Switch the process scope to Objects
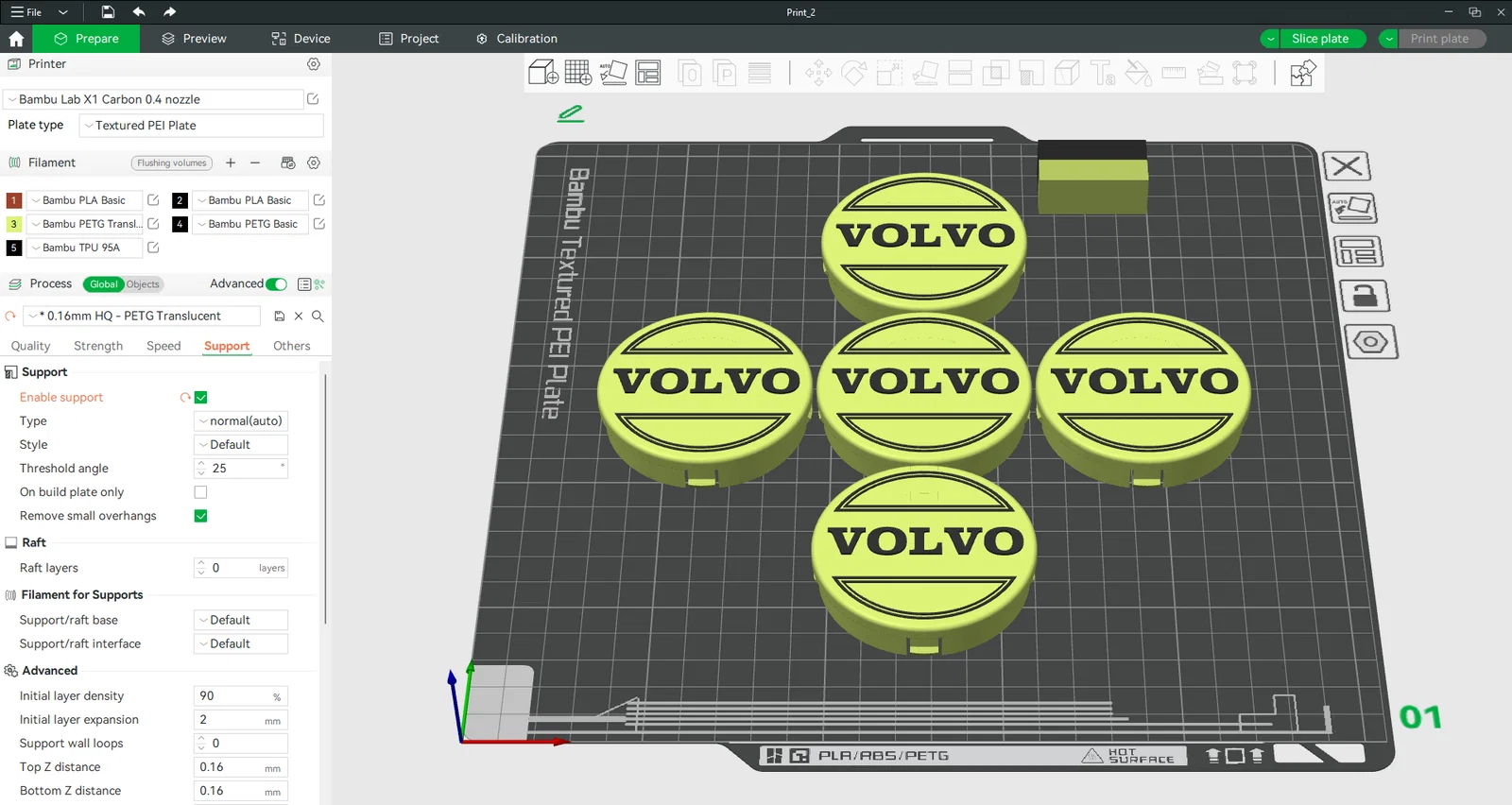 point(144,284)
